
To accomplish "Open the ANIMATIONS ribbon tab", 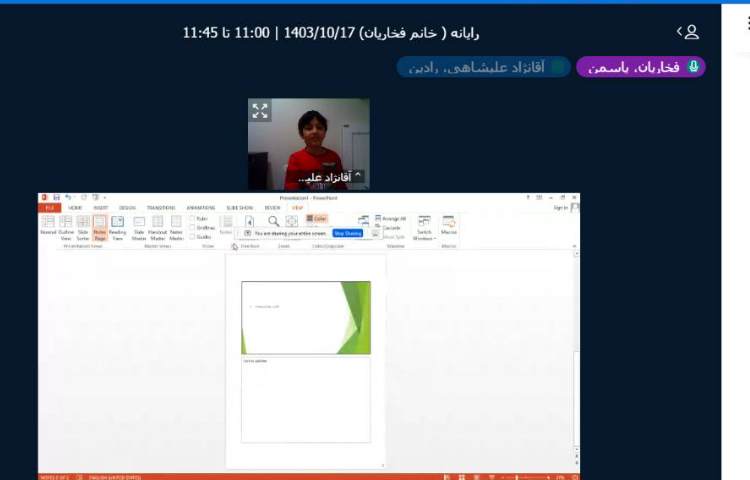I will tap(200, 208).
